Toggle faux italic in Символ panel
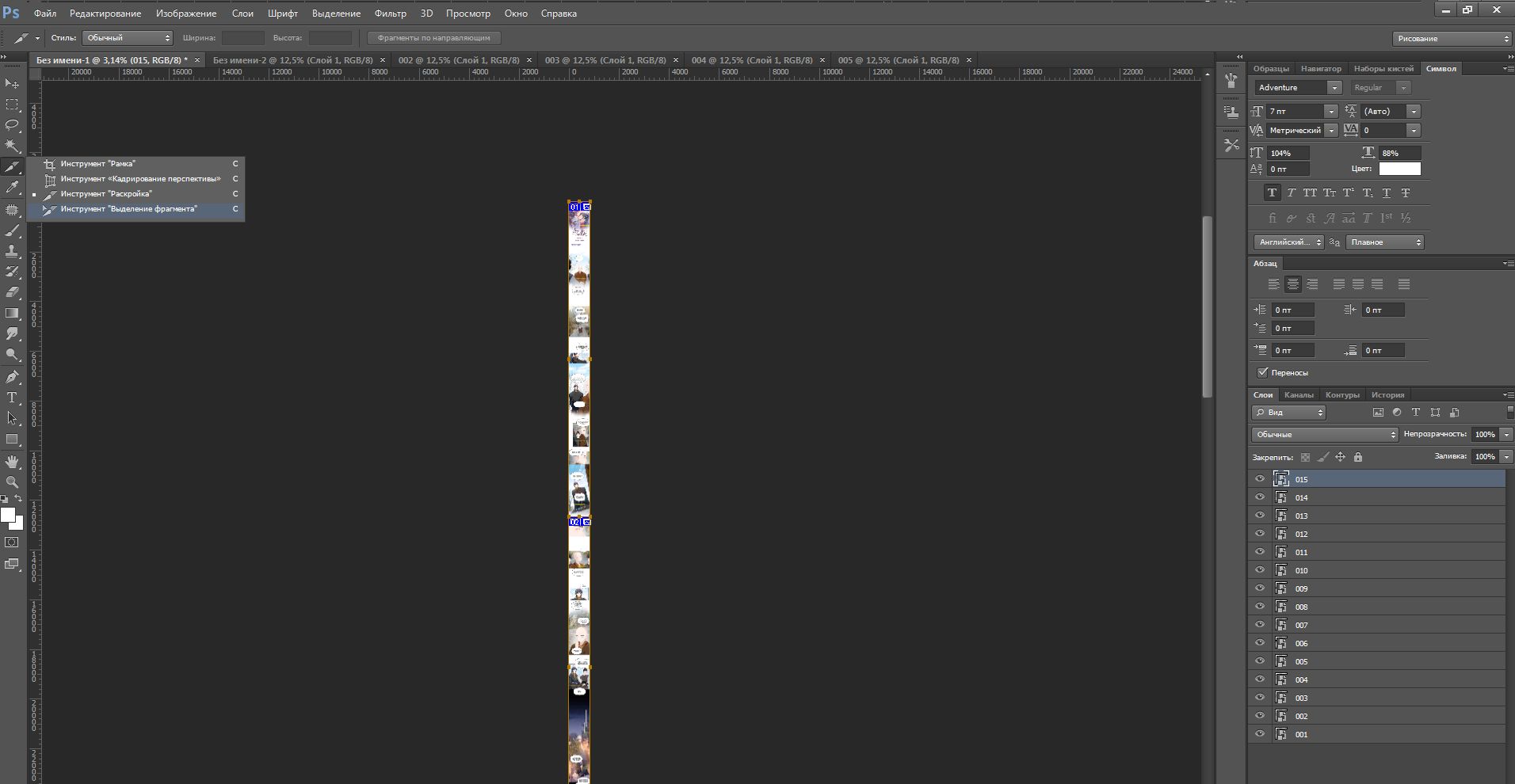This screenshot has height=784, width=1515. tap(1291, 192)
